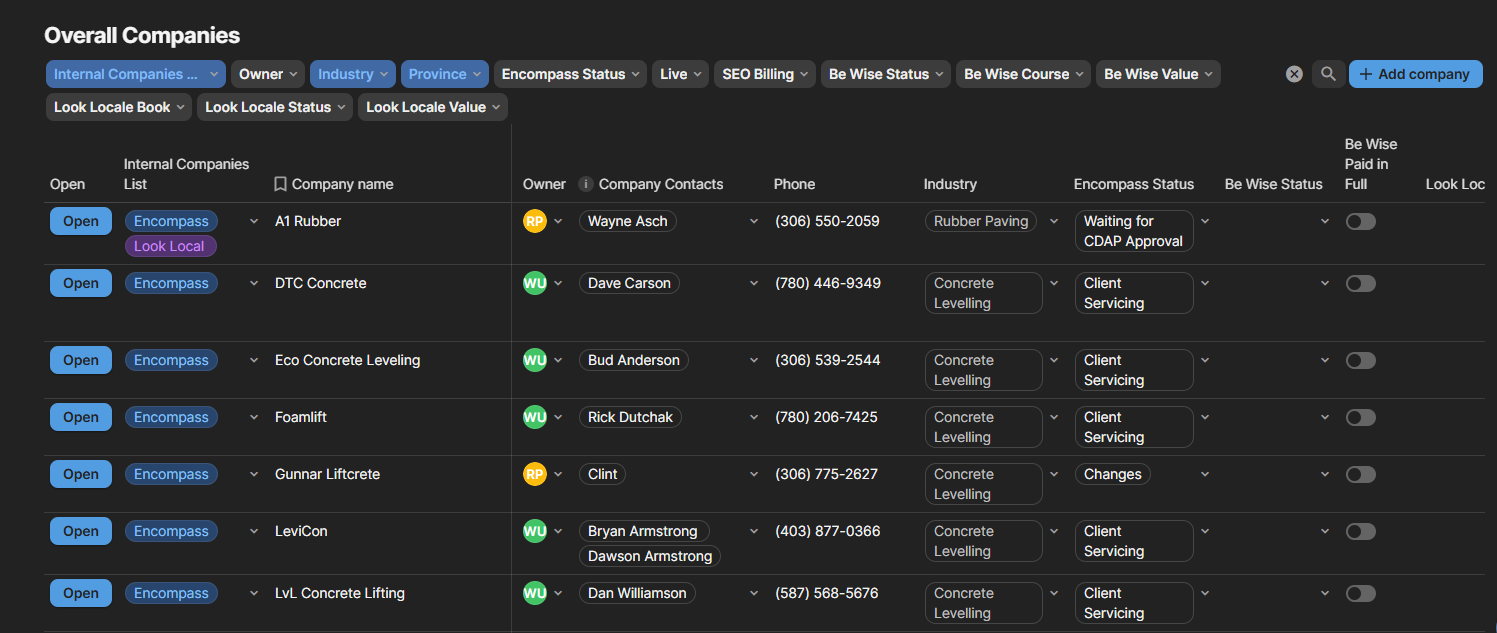Open the SEO Billing filter menu
This screenshot has height=633, width=1497.
point(764,74)
